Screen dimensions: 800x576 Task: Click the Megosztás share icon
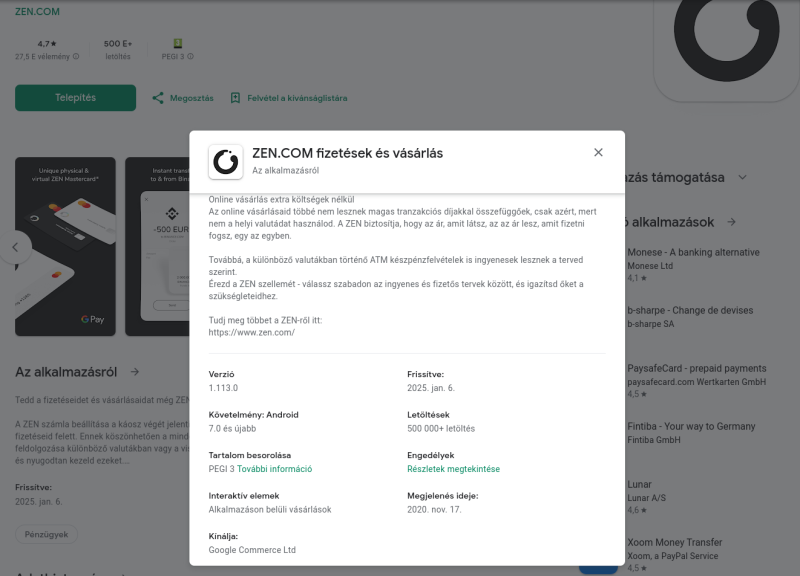158,98
